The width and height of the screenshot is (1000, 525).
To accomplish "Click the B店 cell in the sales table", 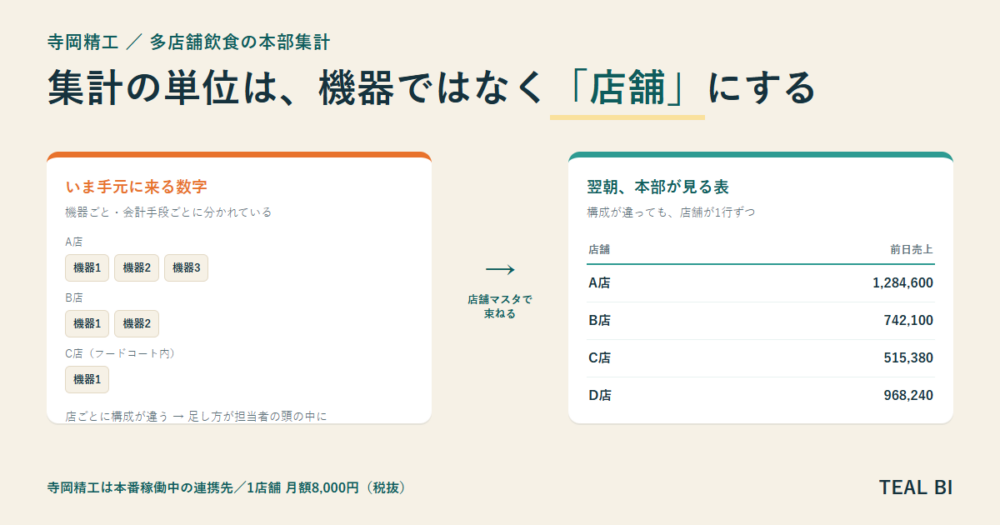I will point(599,320).
